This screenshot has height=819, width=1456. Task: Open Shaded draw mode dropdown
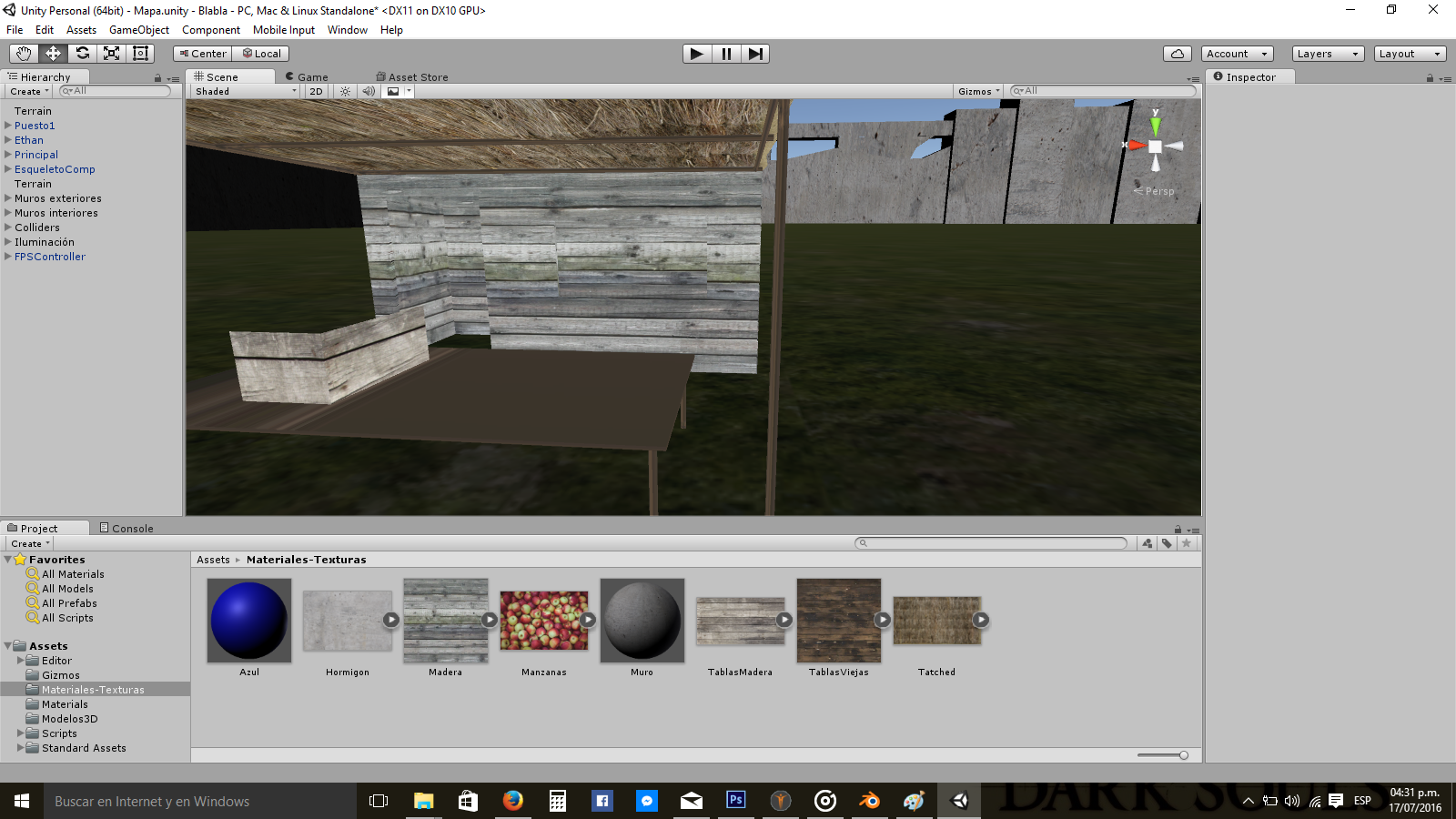point(245,91)
